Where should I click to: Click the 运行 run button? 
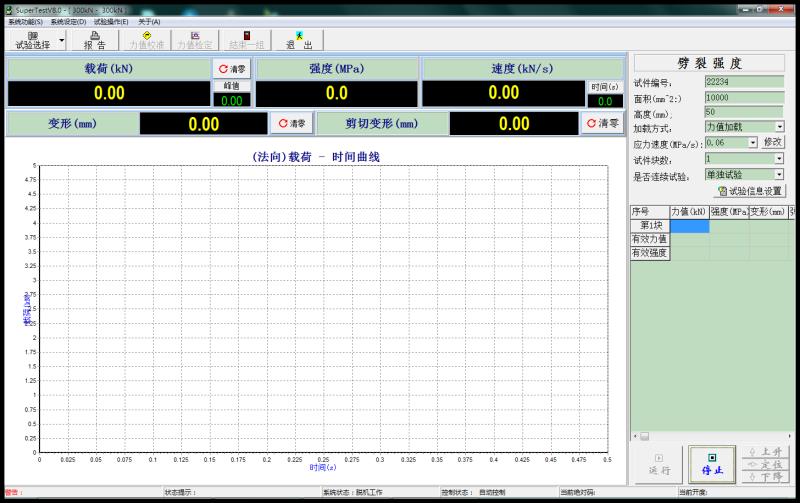(659, 465)
